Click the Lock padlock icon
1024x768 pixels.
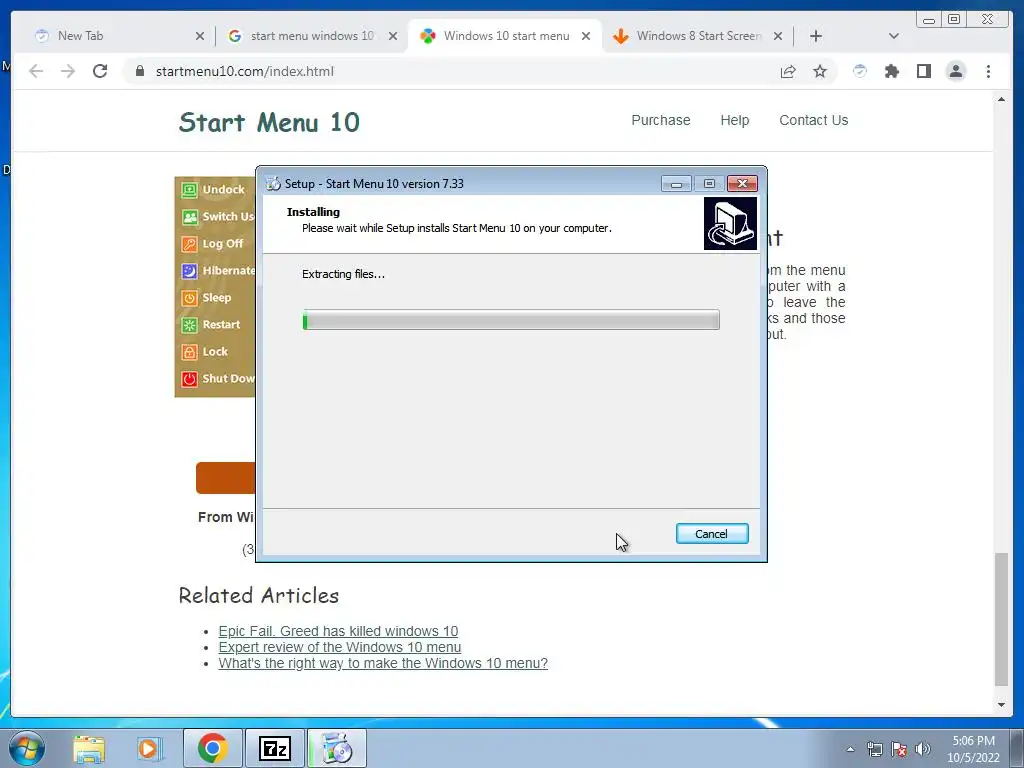tap(189, 352)
